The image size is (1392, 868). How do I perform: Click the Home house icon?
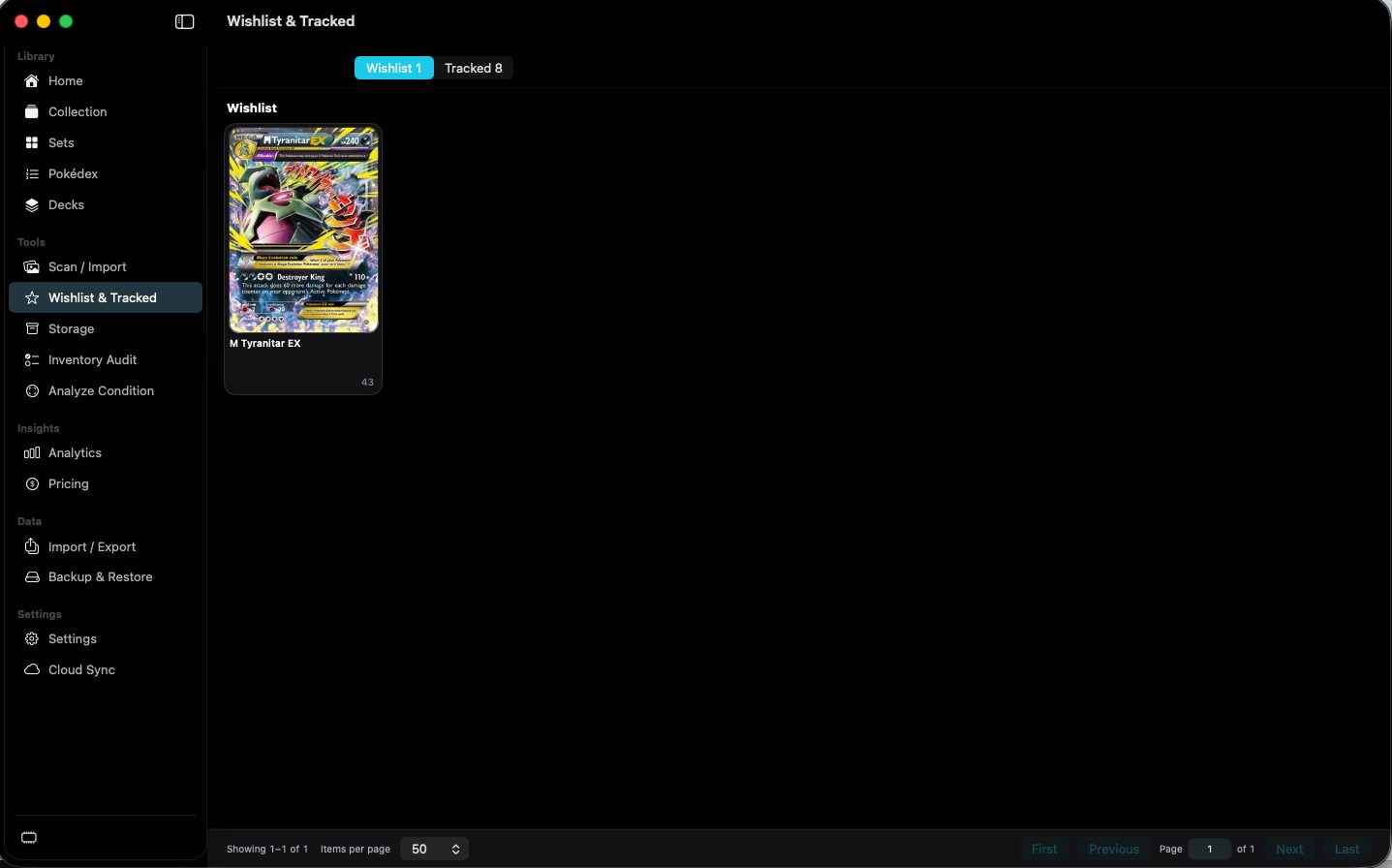[x=32, y=80]
